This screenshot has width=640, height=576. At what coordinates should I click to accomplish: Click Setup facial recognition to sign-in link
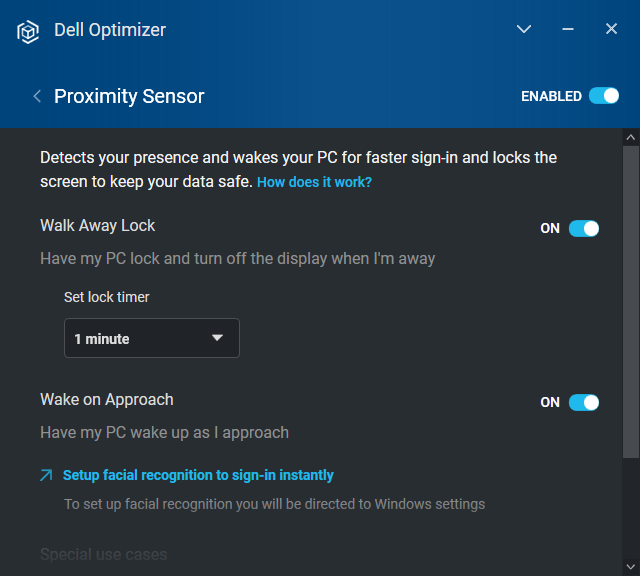tap(198, 476)
